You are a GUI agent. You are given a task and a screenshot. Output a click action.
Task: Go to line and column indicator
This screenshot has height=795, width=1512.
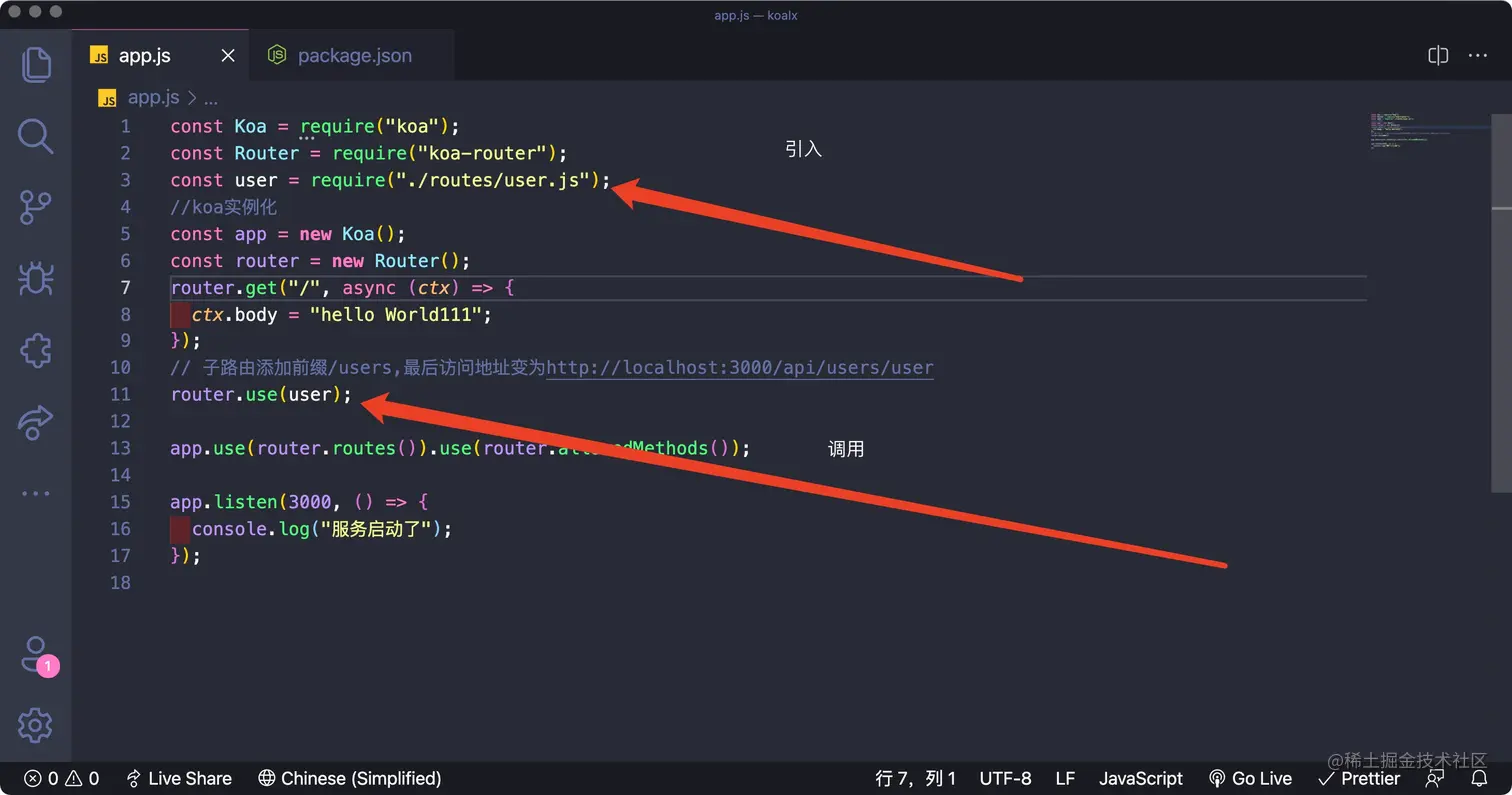[915, 778]
